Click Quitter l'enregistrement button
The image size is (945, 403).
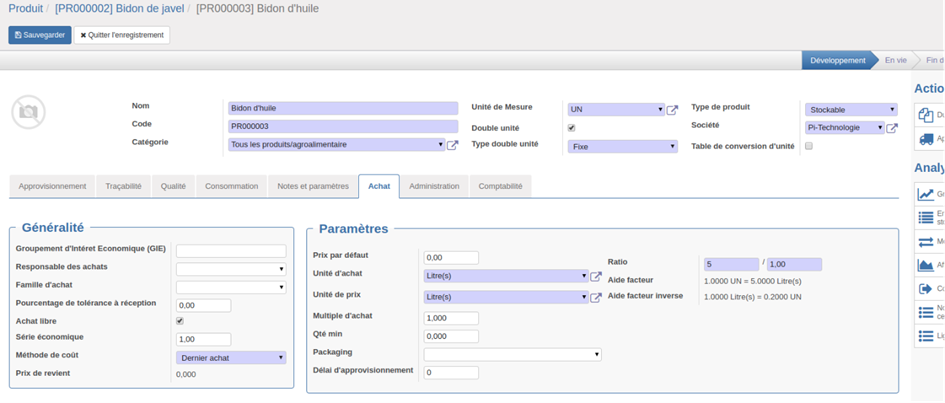pyautogui.click(x=121, y=35)
